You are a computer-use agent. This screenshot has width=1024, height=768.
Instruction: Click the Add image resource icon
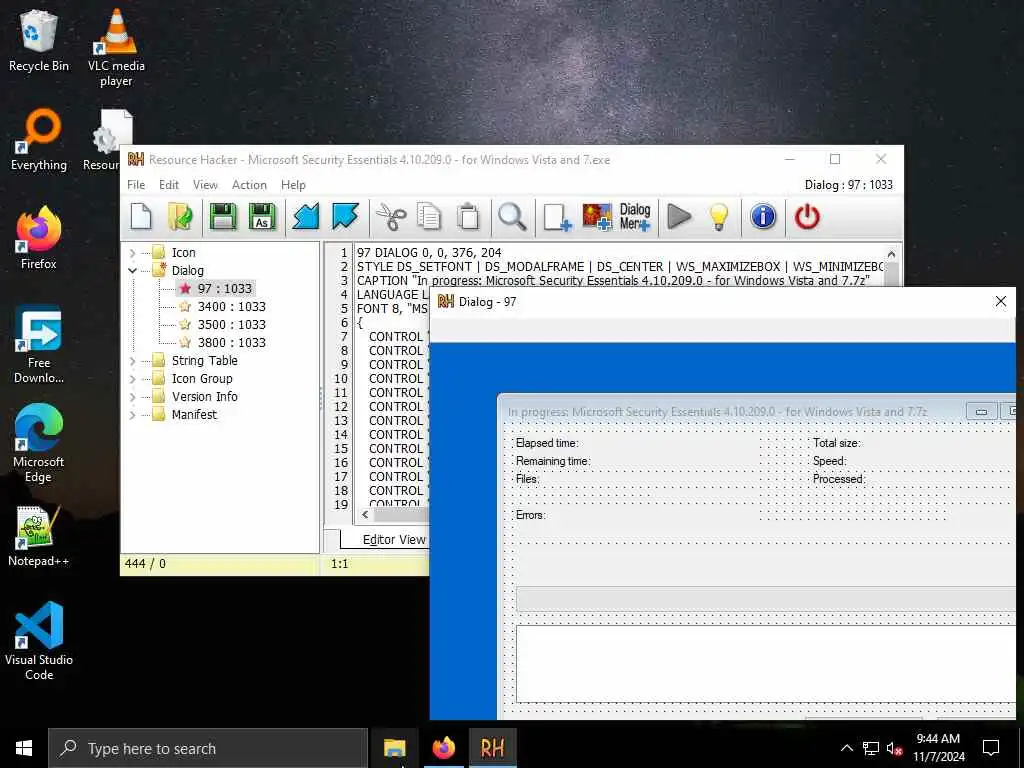(x=597, y=217)
